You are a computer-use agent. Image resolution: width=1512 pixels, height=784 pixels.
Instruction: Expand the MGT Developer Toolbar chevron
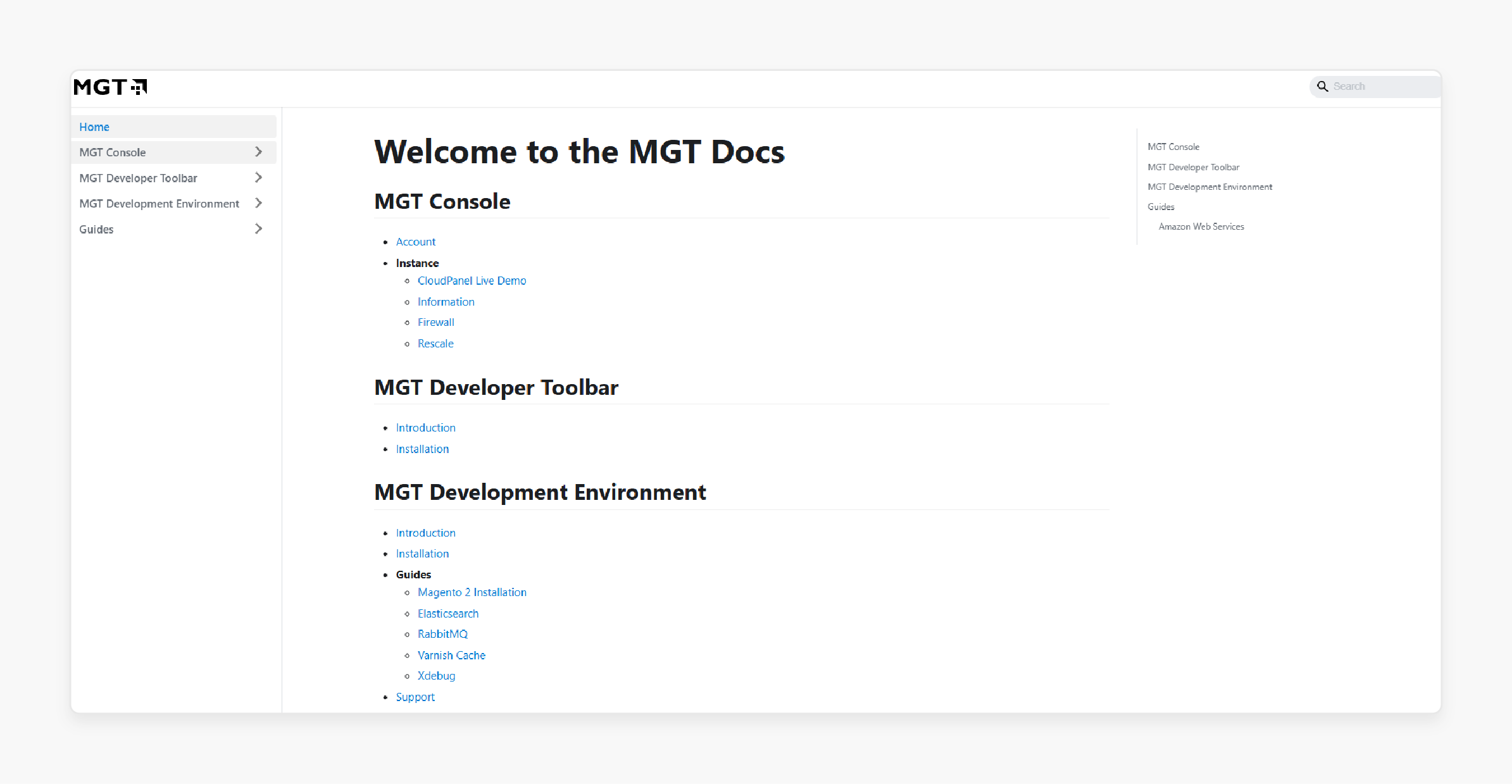pos(258,178)
